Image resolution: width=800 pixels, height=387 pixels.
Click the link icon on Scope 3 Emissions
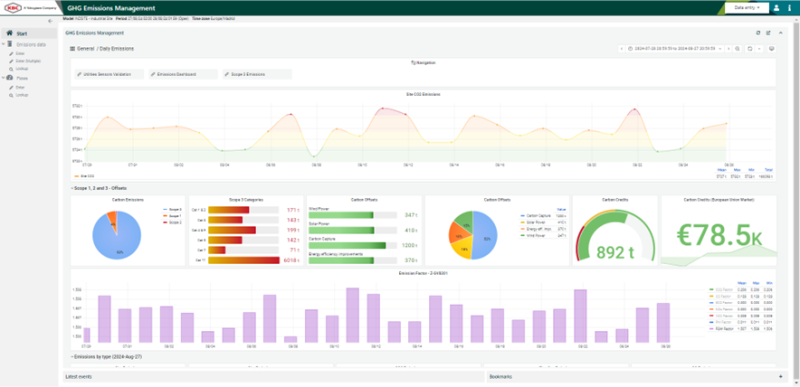227,74
